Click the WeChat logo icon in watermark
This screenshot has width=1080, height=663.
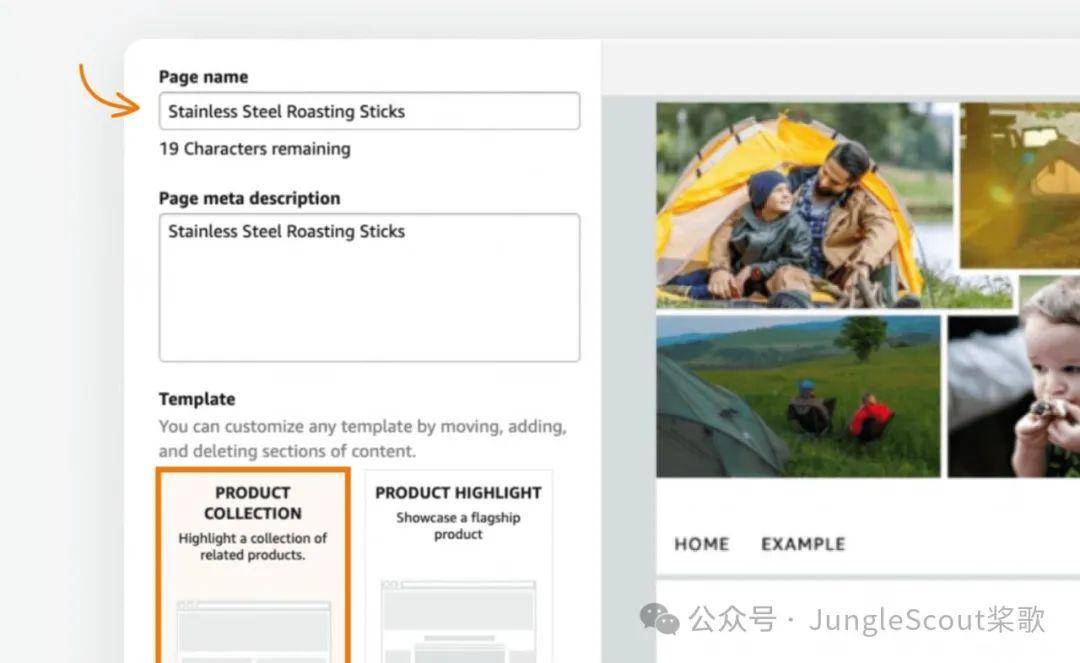coord(659,618)
